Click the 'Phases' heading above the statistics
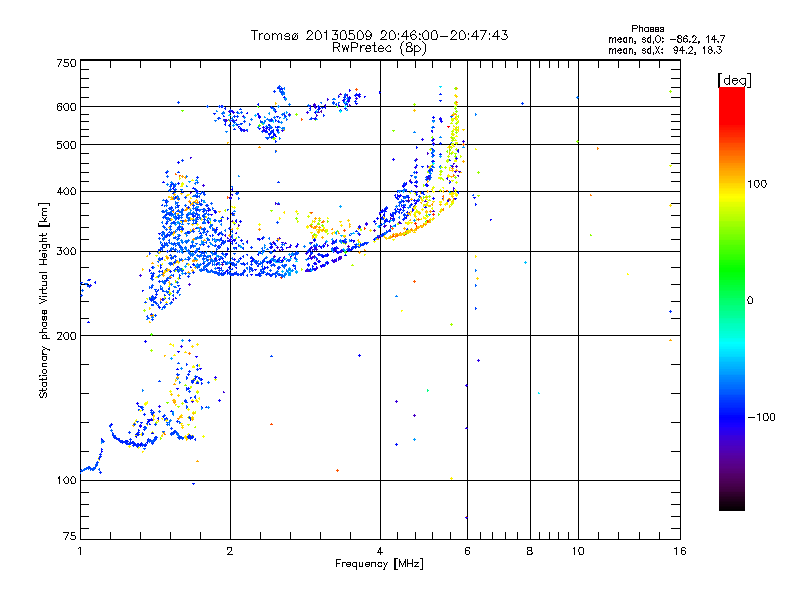 (x=647, y=29)
